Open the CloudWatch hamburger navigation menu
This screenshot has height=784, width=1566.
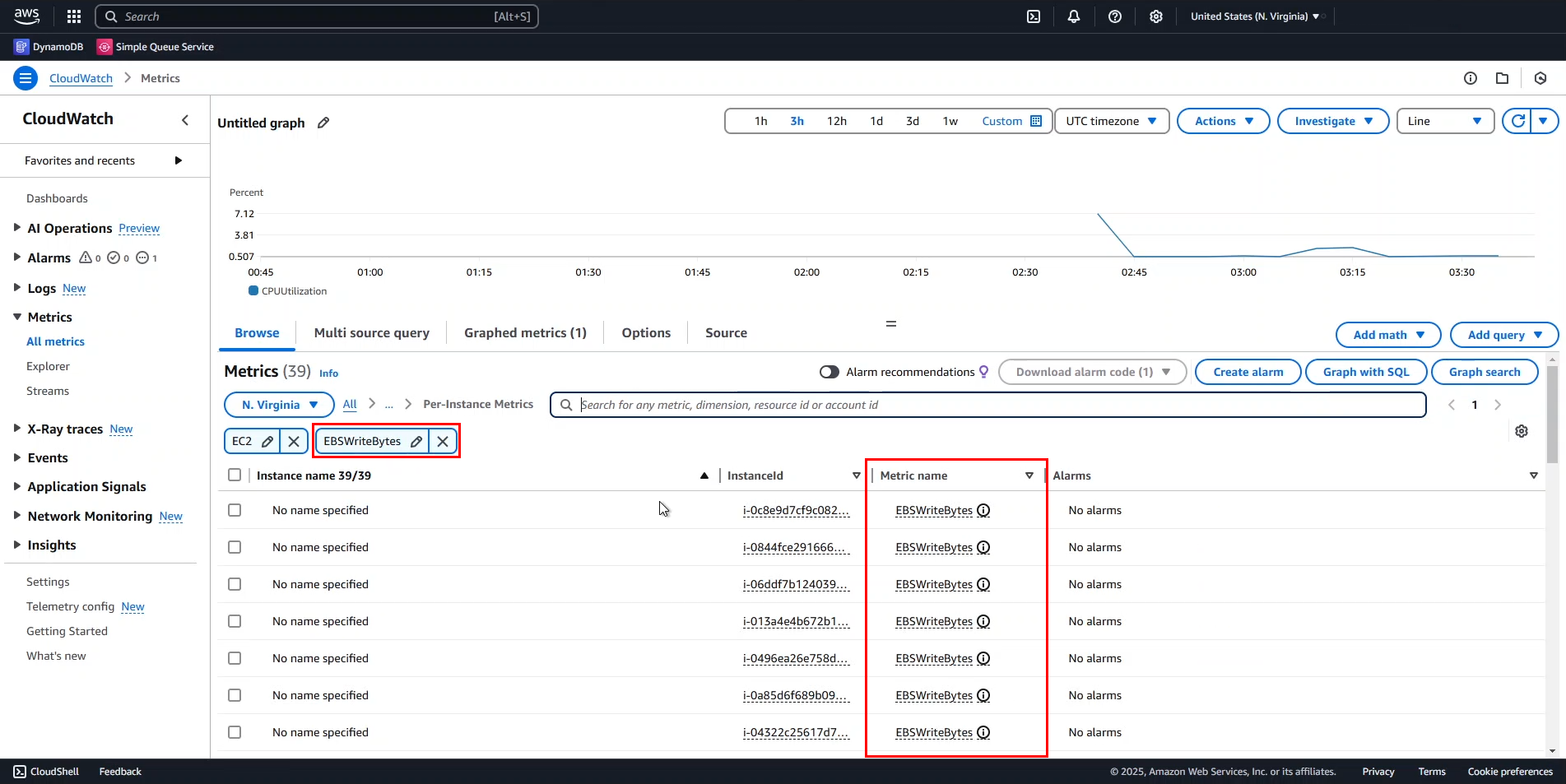25,77
